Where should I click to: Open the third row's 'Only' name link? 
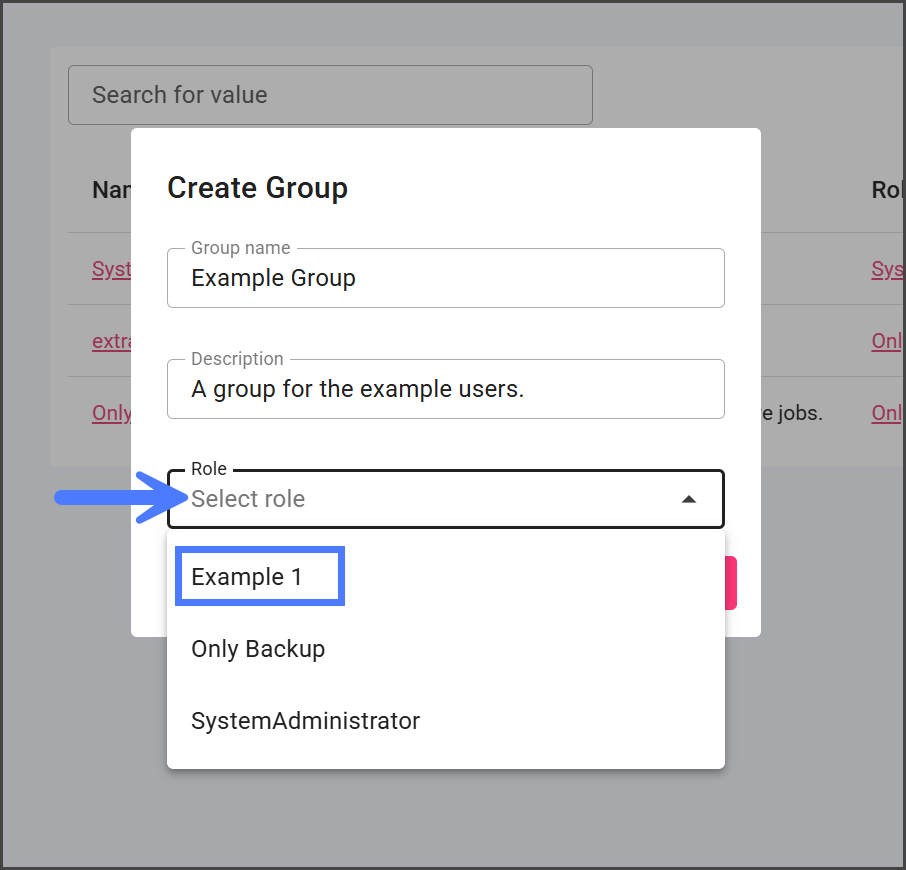[111, 413]
